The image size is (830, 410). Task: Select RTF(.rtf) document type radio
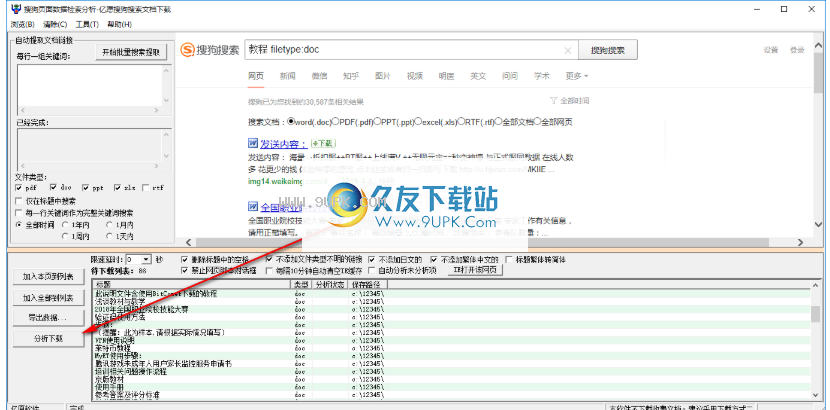pos(462,122)
